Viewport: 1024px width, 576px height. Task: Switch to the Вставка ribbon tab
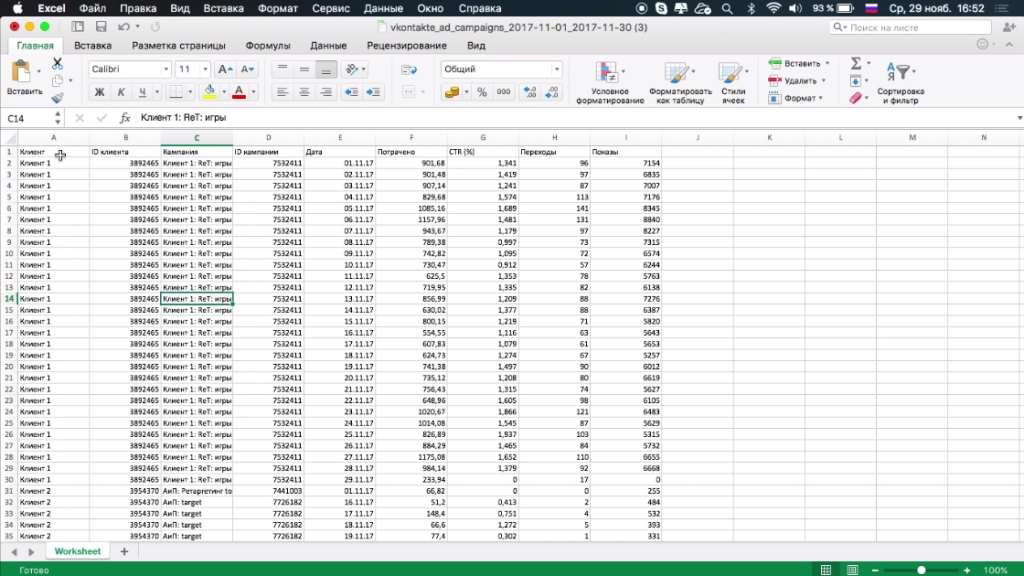point(93,46)
